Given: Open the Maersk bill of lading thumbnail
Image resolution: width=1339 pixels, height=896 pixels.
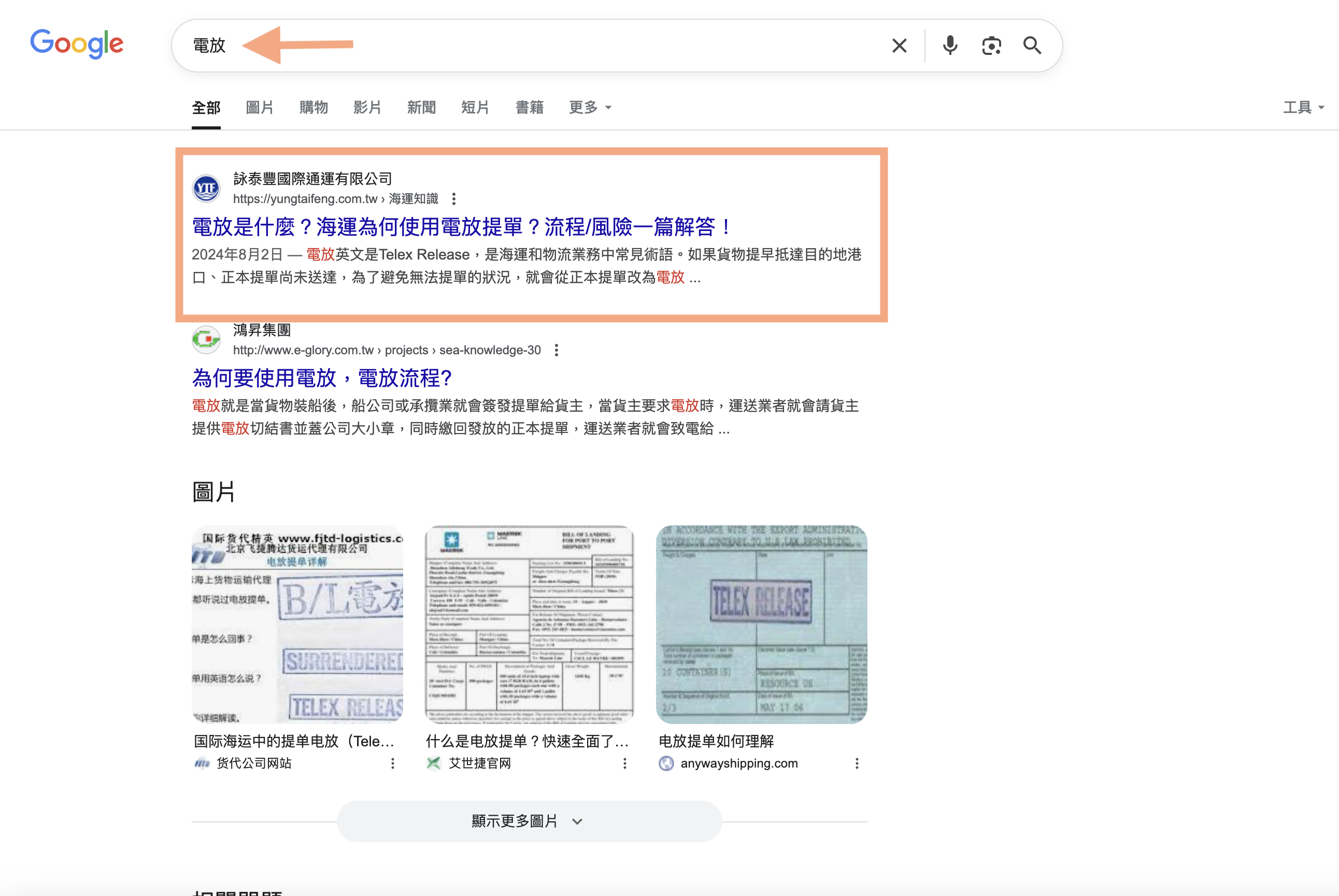Looking at the screenshot, I should click(x=530, y=625).
